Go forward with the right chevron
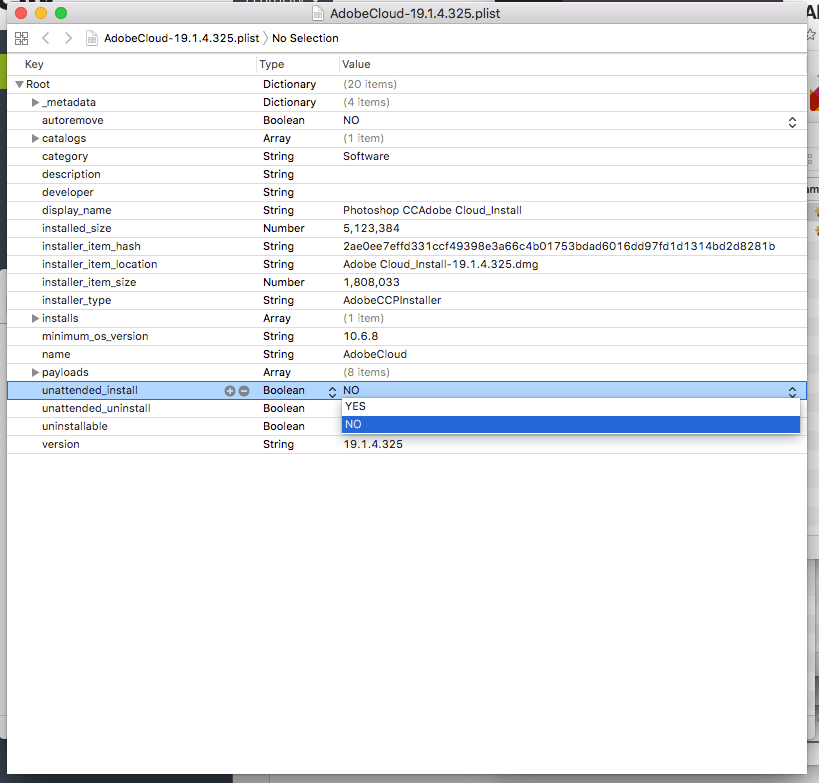The width and height of the screenshot is (819, 783). [68, 38]
